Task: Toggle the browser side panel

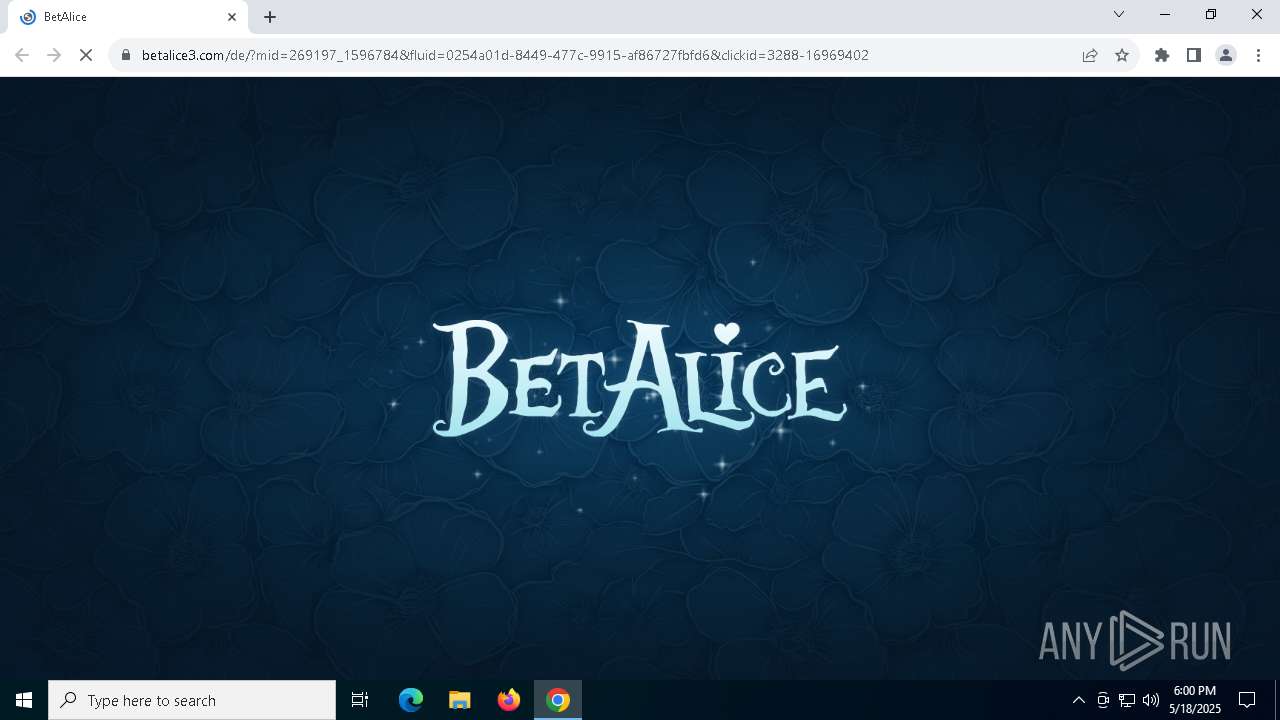Action: (x=1194, y=55)
